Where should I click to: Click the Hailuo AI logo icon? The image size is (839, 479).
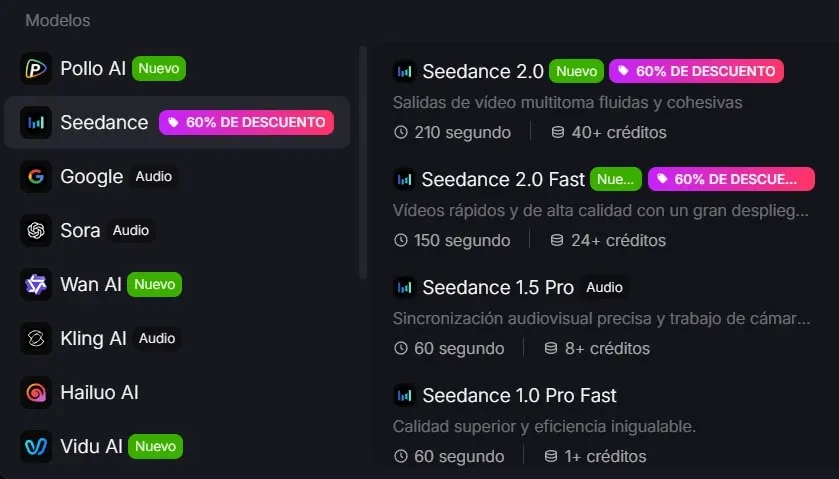point(36,393)
